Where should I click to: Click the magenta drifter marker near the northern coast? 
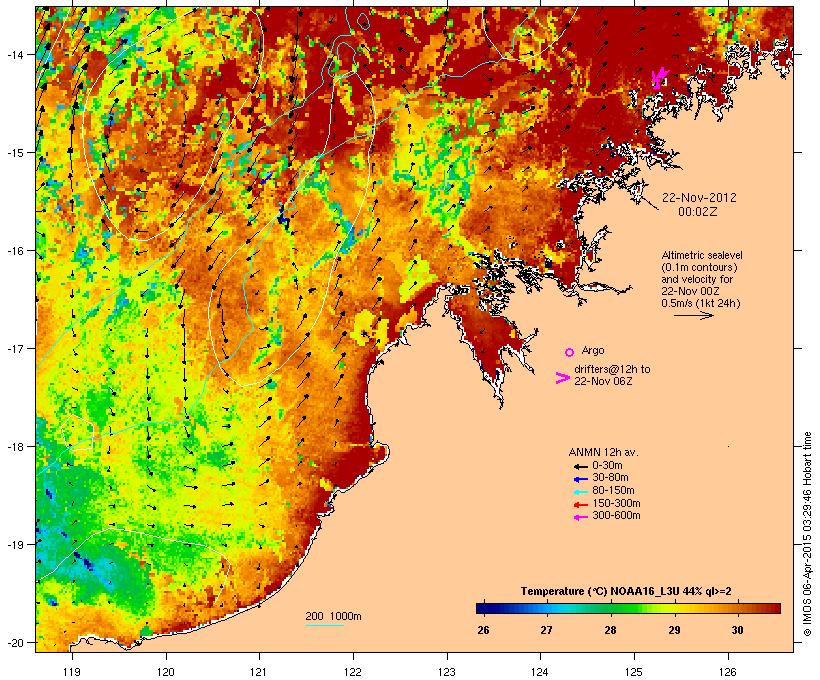[659, 77]
